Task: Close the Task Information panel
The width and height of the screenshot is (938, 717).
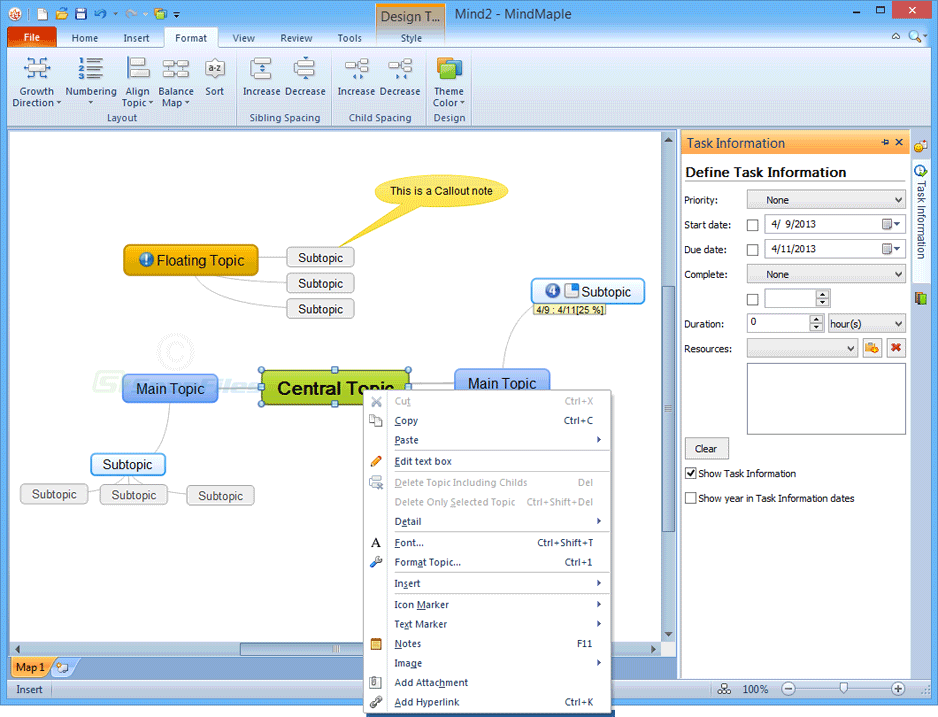Action: pos(899,142)
